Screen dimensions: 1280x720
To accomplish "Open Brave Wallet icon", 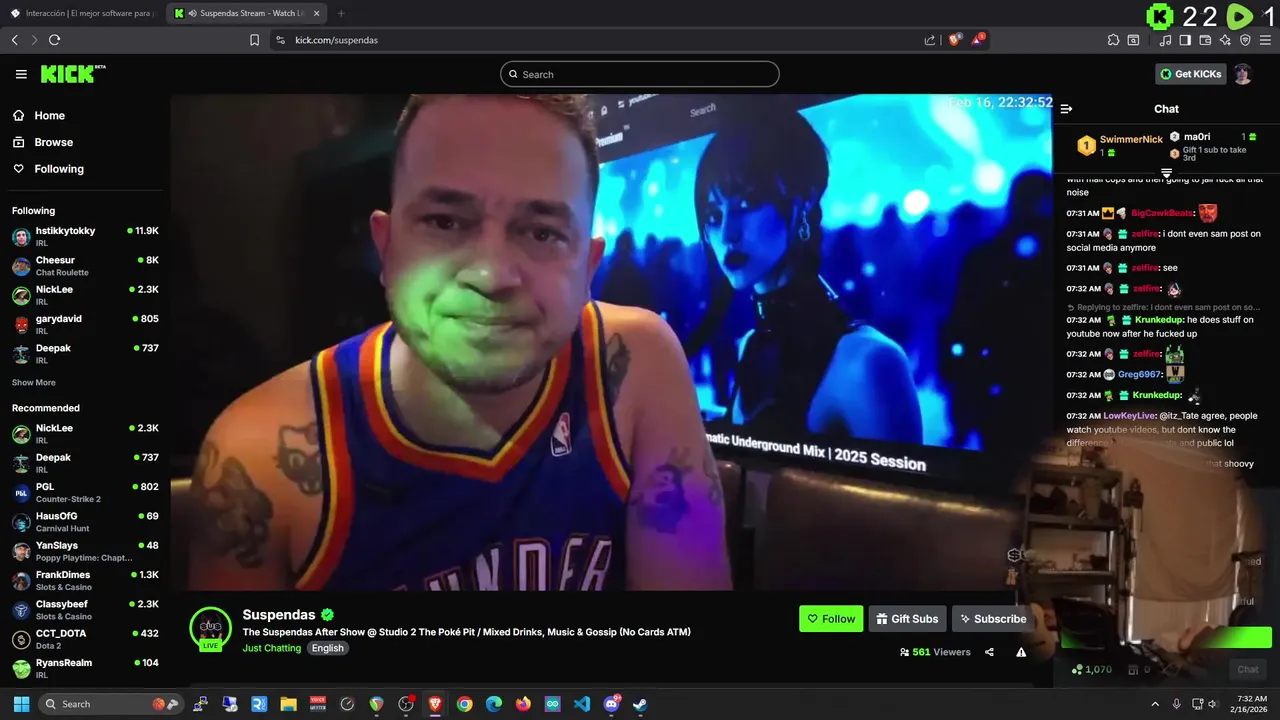I will click(1205, 40).
